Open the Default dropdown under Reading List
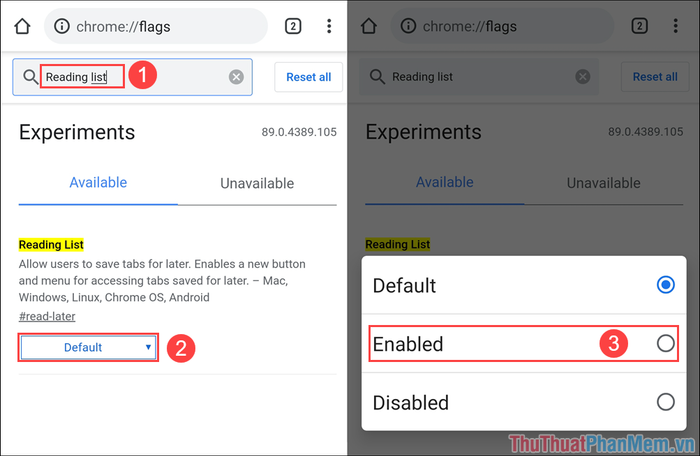Screen dimensions: 700x456 [x=88, y=347]
